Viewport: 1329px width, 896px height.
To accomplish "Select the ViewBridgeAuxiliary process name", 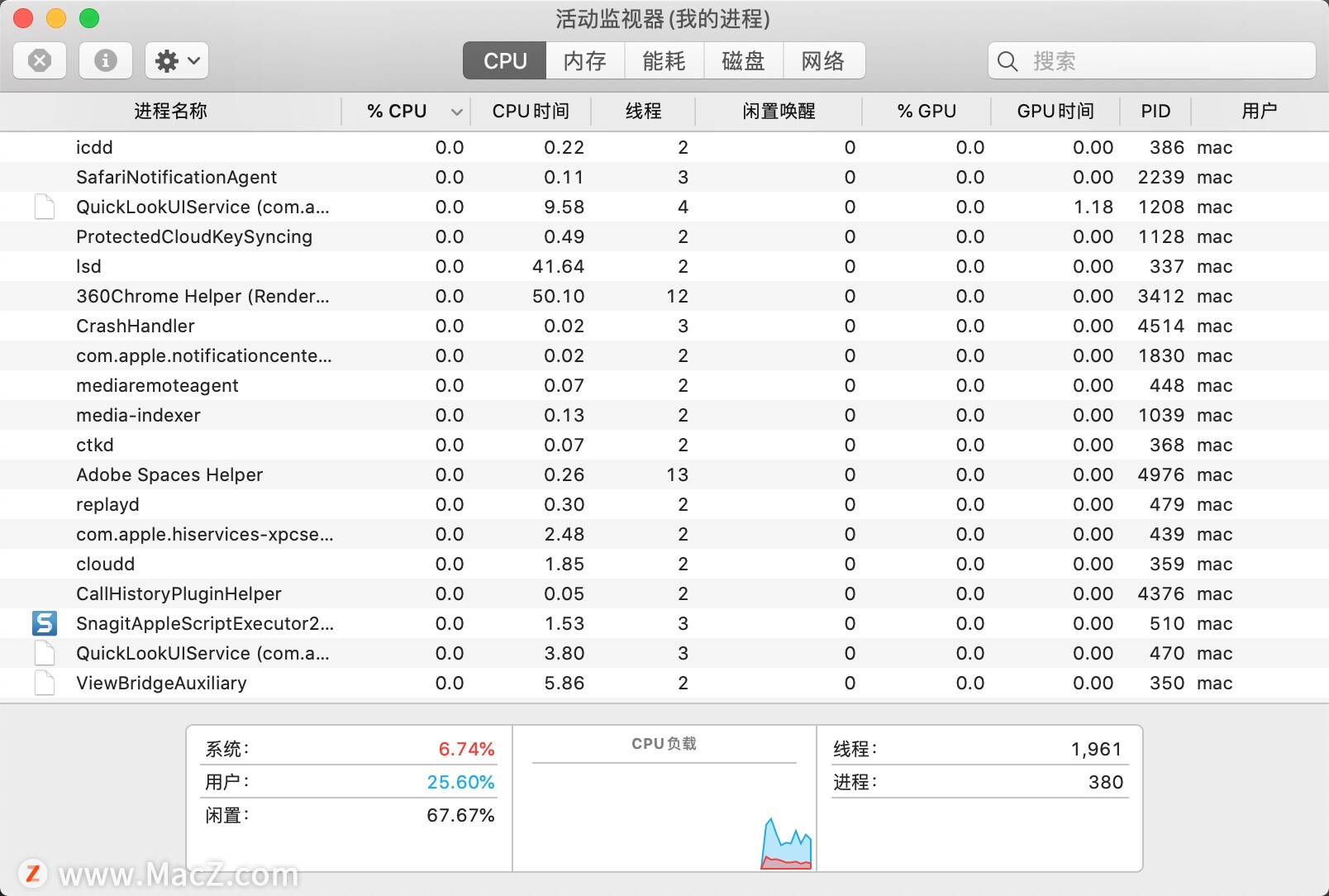I will (161, 683).
